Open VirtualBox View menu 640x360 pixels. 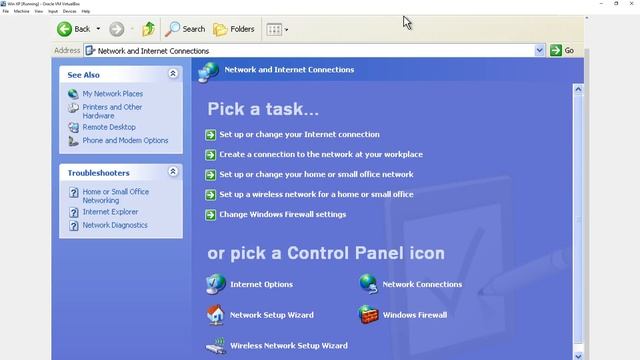(38, 11)
